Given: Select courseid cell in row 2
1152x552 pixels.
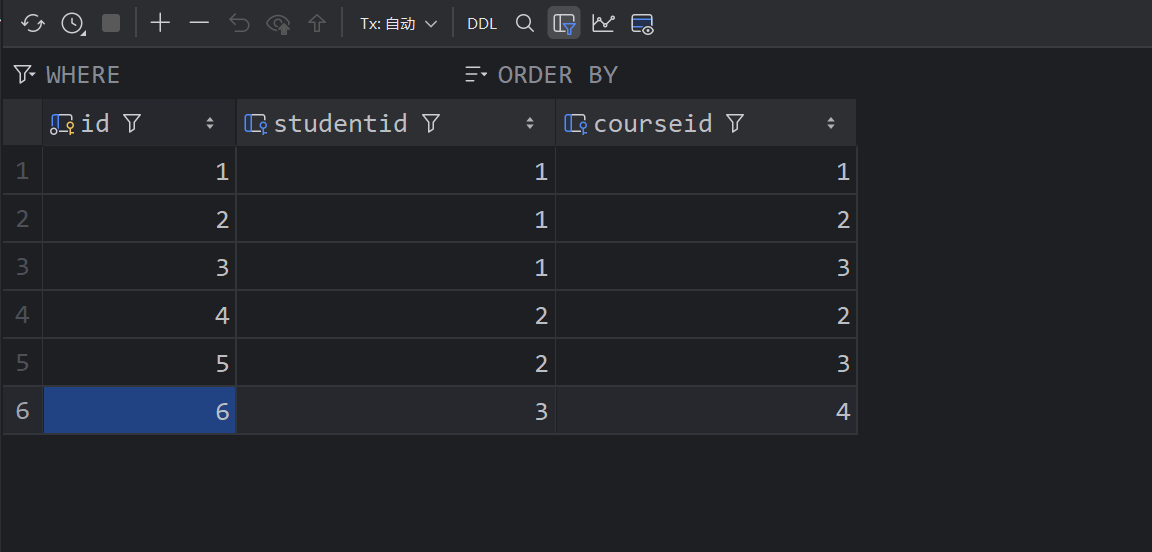Looking at the screenshot, I should coord(706,218).
